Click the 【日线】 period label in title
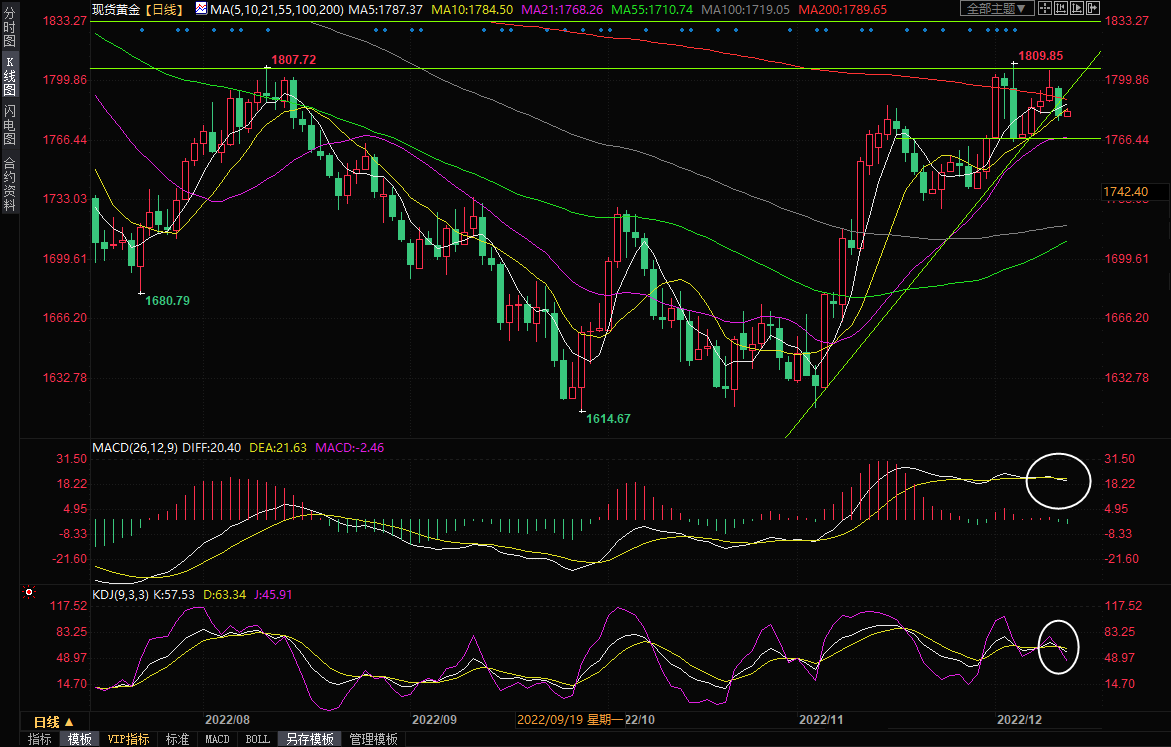 162,9
